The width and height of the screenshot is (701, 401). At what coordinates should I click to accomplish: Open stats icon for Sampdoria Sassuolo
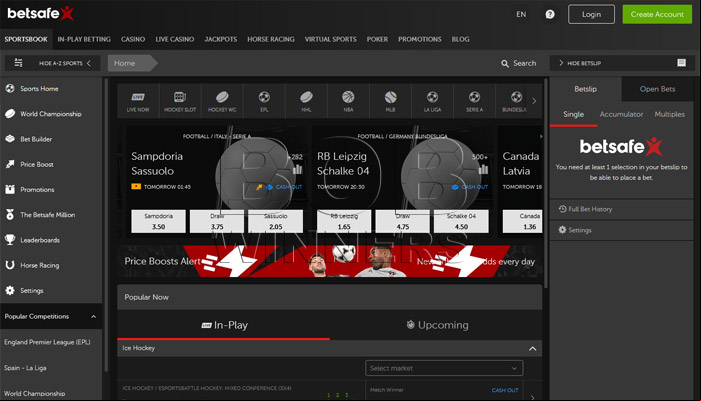298,169
